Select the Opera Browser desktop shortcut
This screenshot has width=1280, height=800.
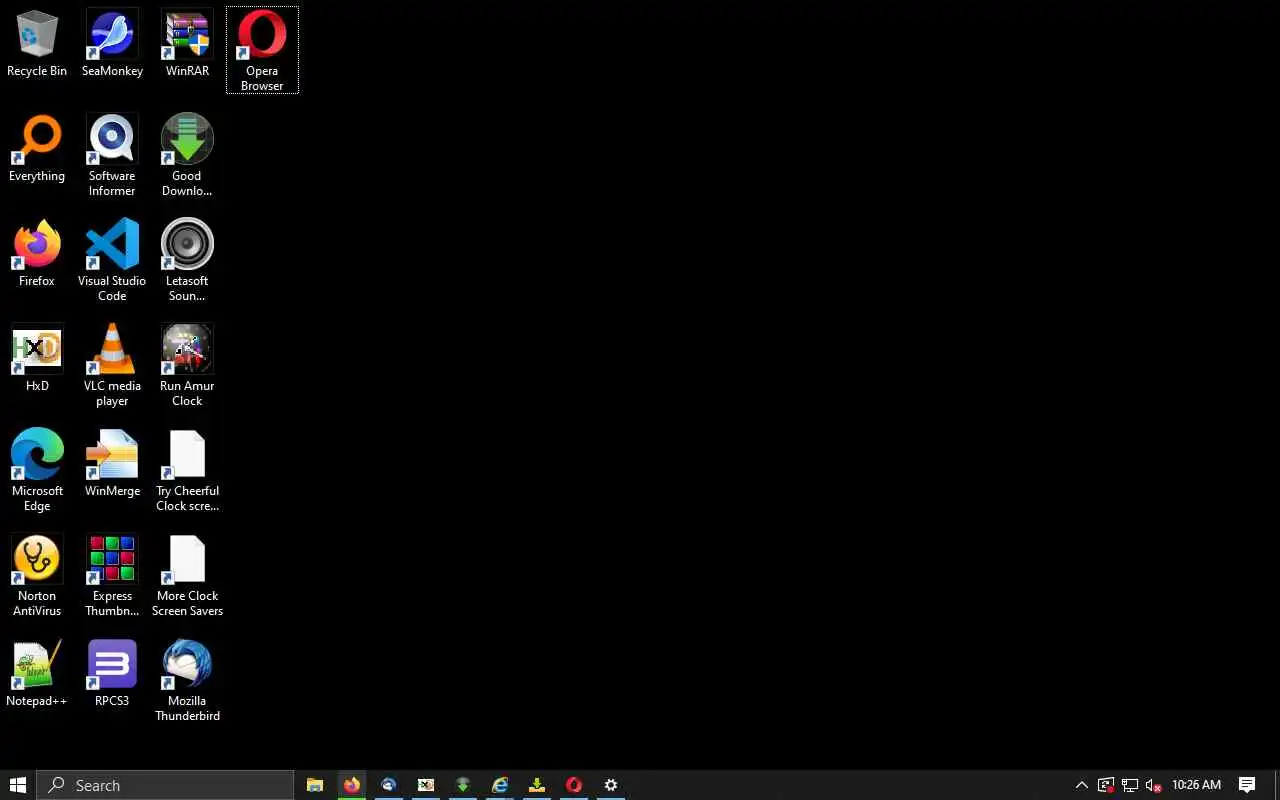click(x=262, y=50)
